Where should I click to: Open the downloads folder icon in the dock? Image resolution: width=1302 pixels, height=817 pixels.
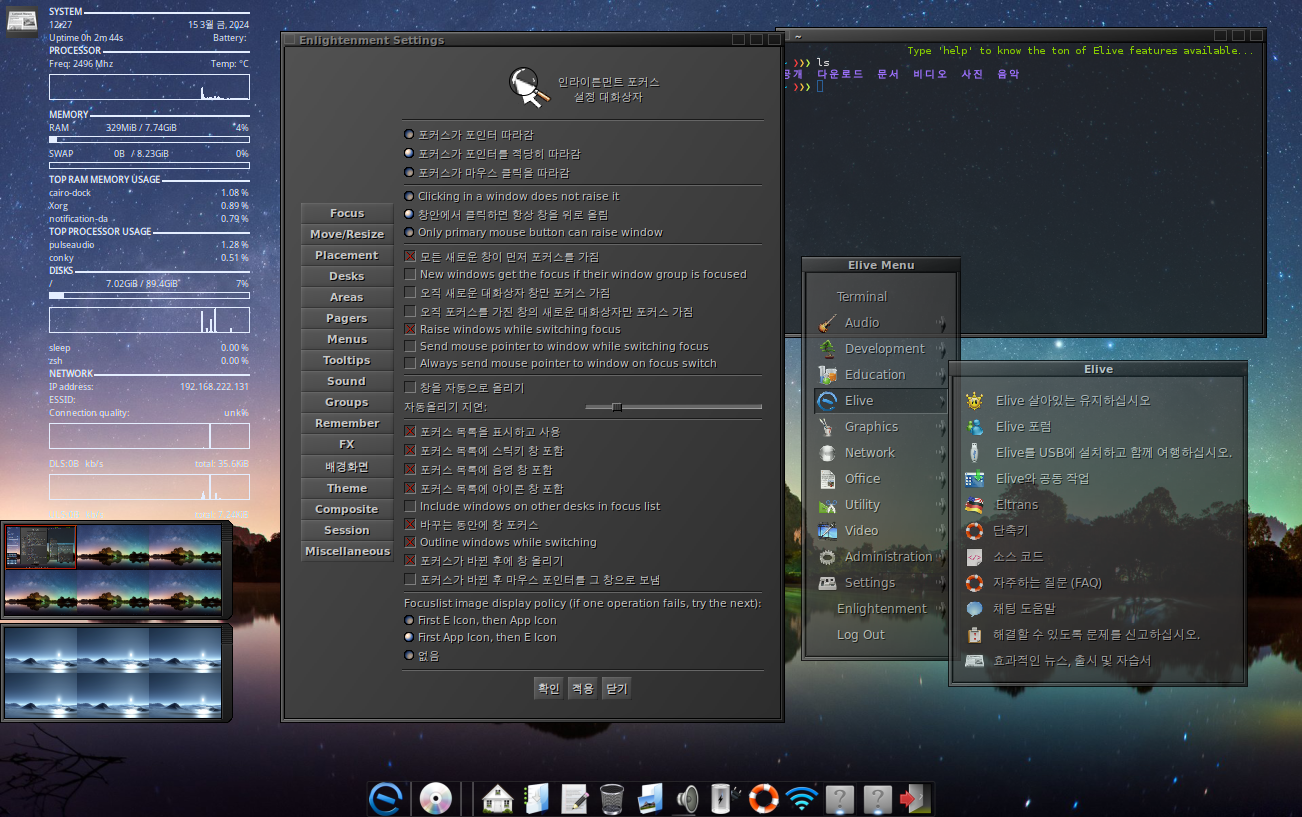[x=536, y=799]
